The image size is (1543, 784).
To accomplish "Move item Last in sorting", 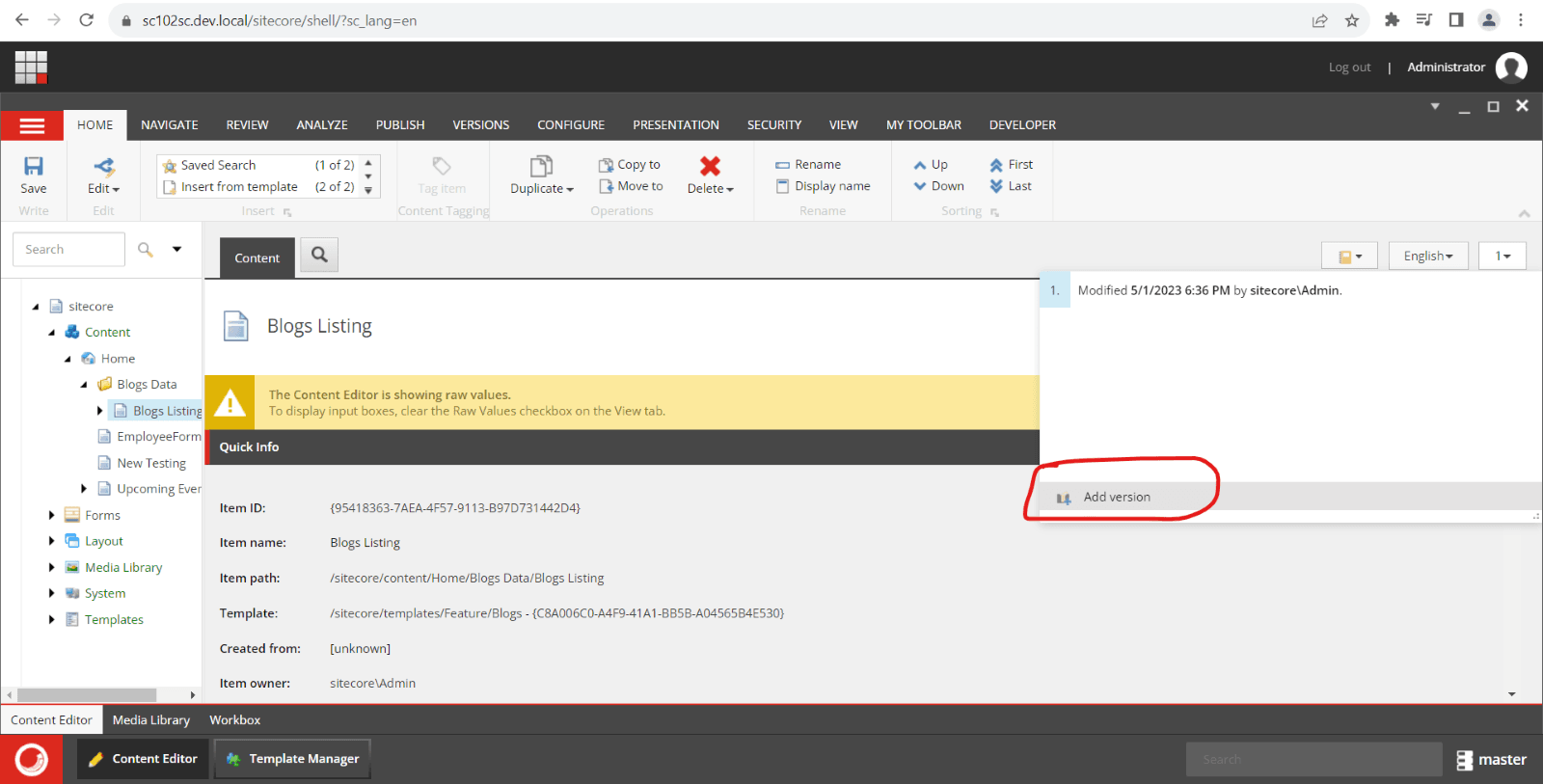I will coord(1010,186).
